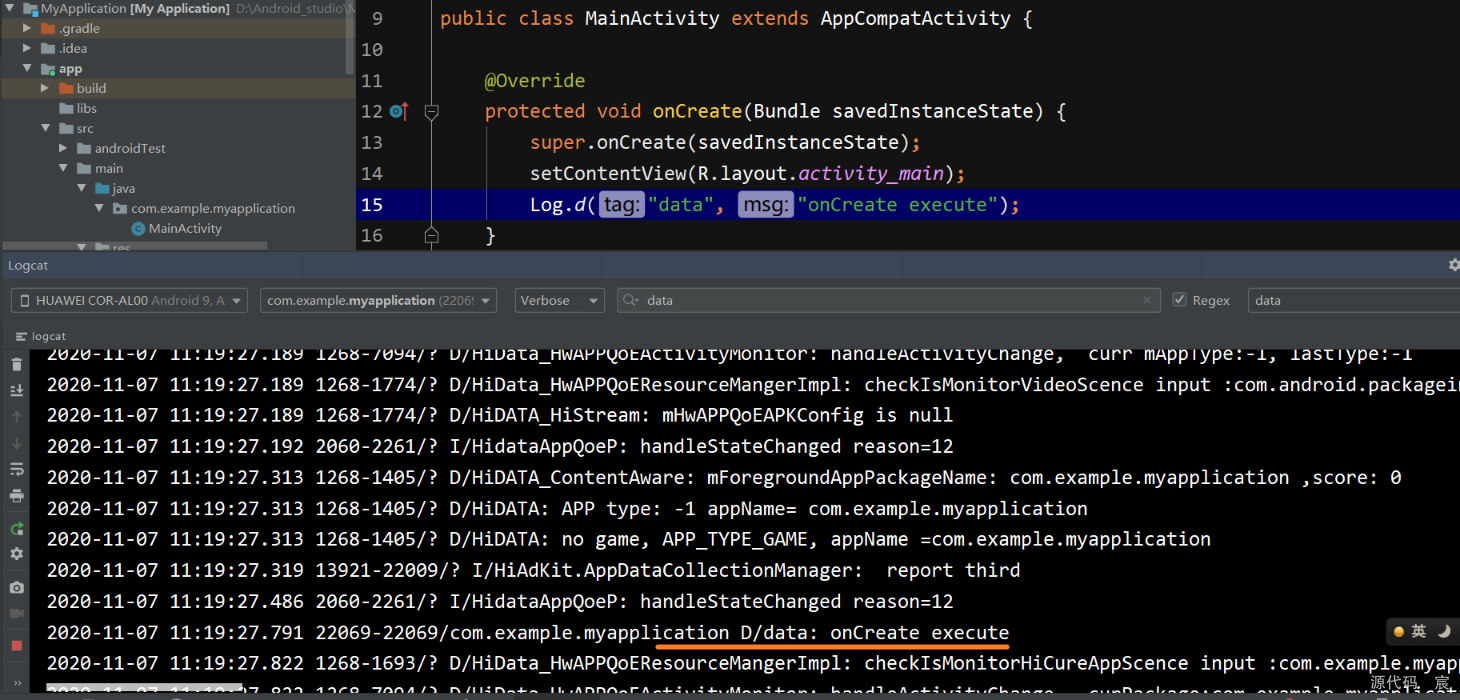The height and width of the screenshot is (700, 1460).
Task: Take a screen capture with camera icon
Action: [x=16, y=587]
